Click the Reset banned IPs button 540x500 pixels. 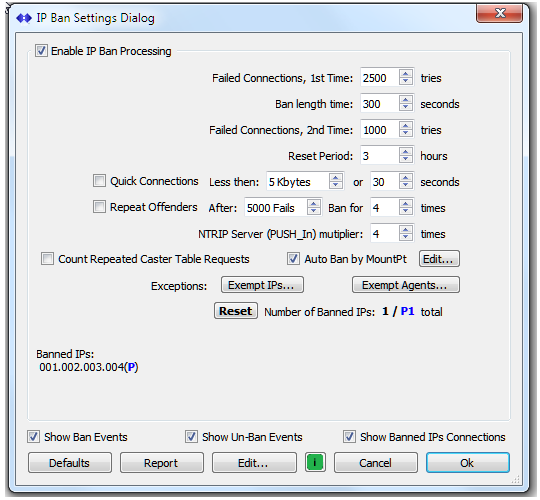[x=236, y=311]
